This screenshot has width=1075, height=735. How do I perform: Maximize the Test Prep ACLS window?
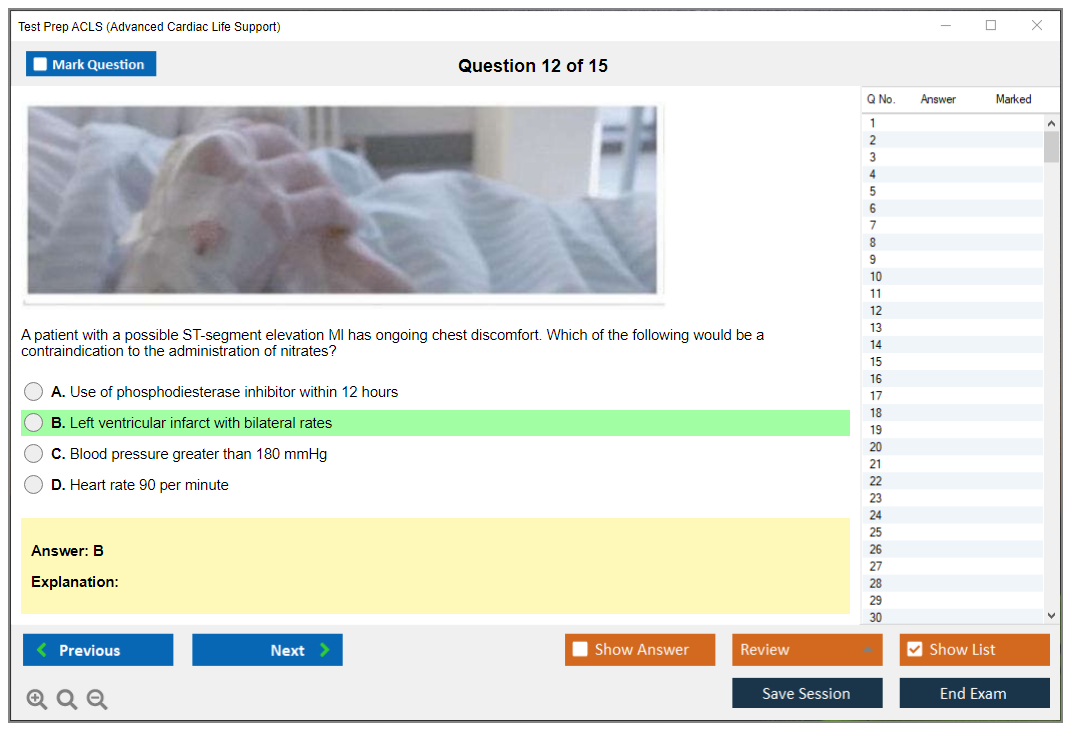[x=991, y=26]
